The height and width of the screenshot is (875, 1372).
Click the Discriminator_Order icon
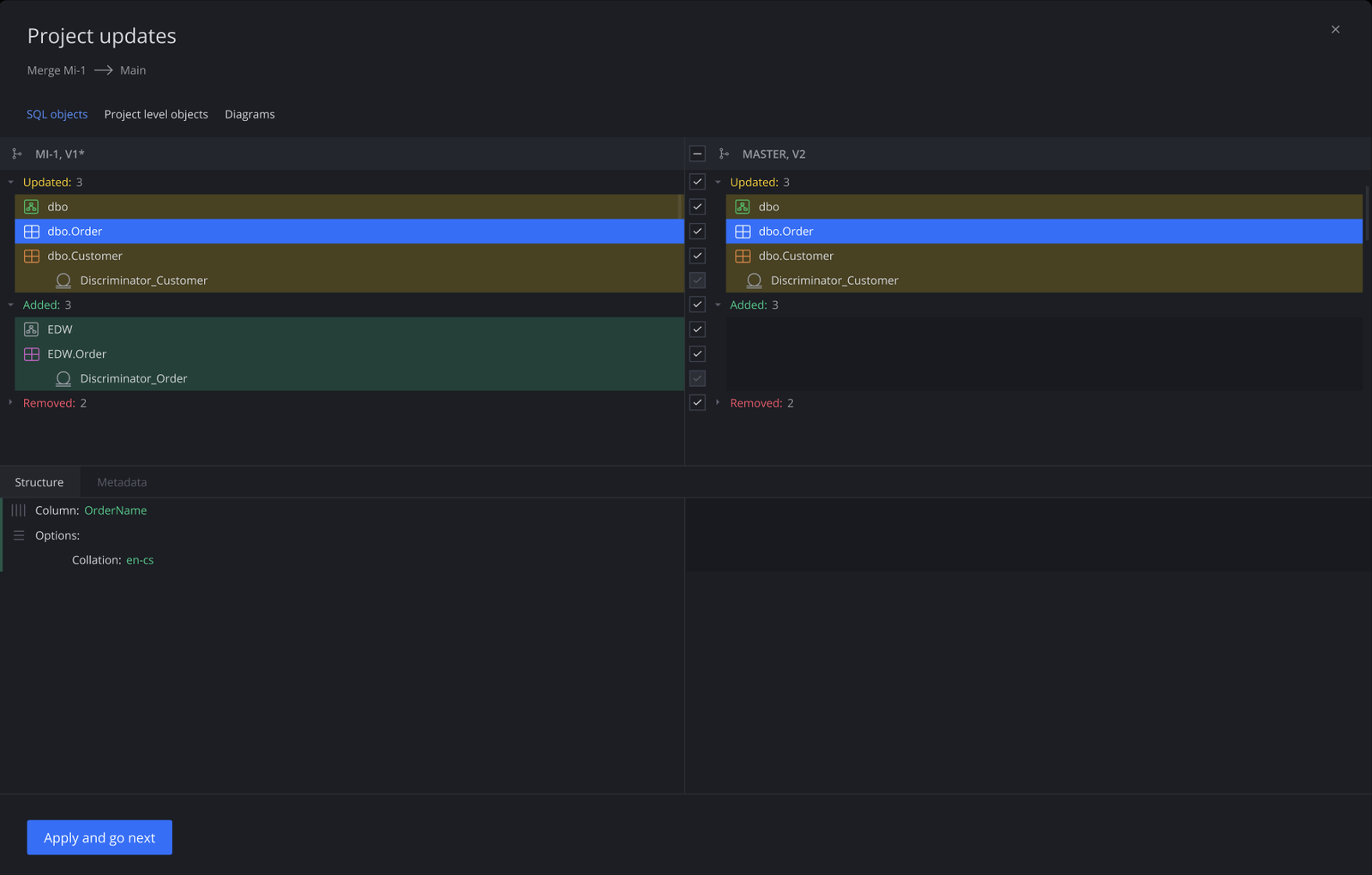[x=63, y=378]
